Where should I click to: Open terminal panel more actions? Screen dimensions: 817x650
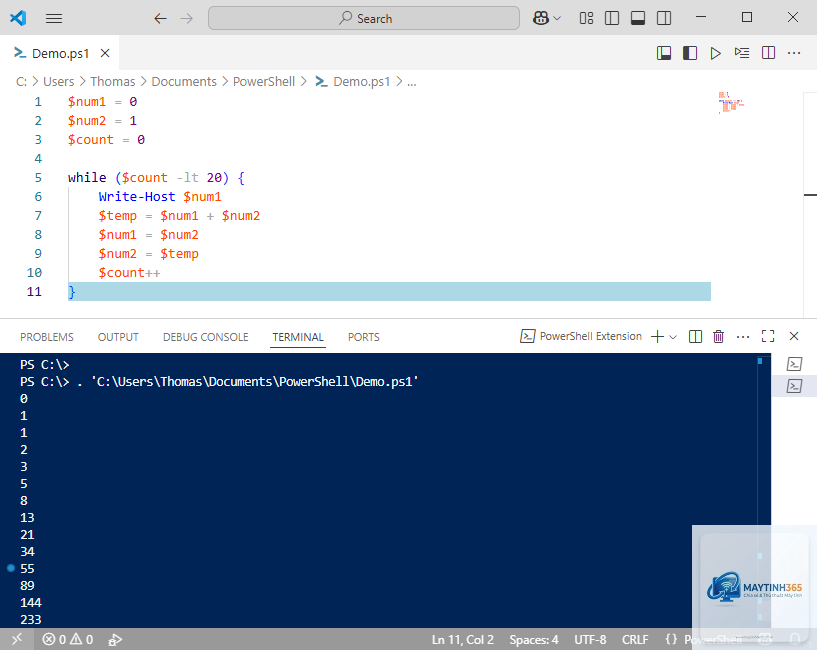(743, 337)
